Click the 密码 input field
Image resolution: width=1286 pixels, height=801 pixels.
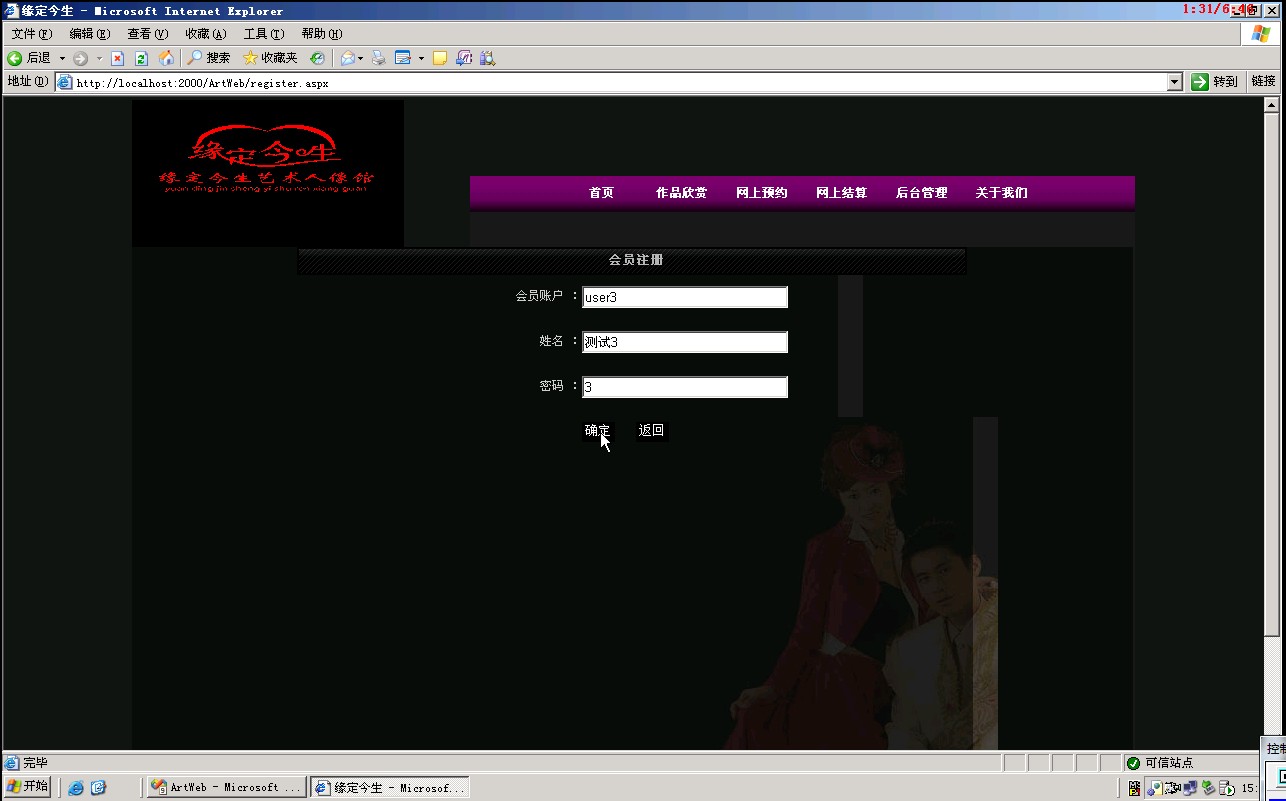[x=685, y=387]
